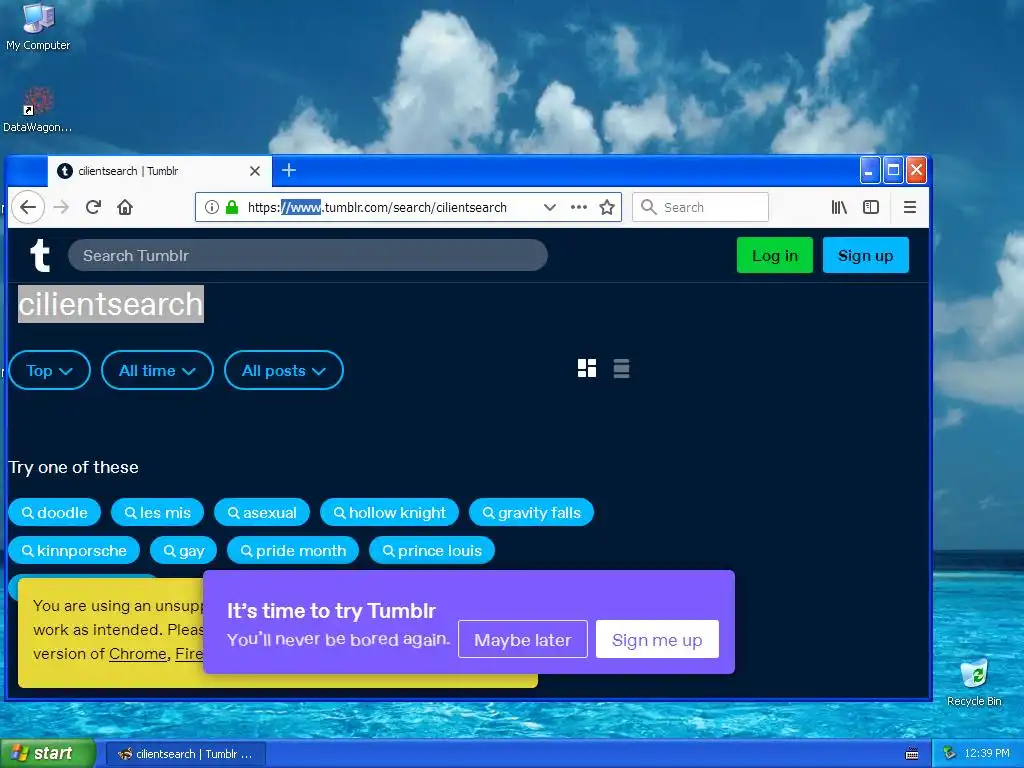Click the address bar URL text
1024x768 pixels.
point(377,208)
